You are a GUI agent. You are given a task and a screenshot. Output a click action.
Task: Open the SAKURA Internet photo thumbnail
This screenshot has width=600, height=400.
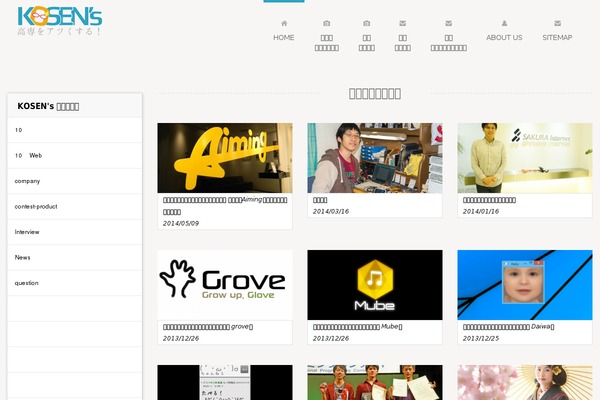(525, 158)
